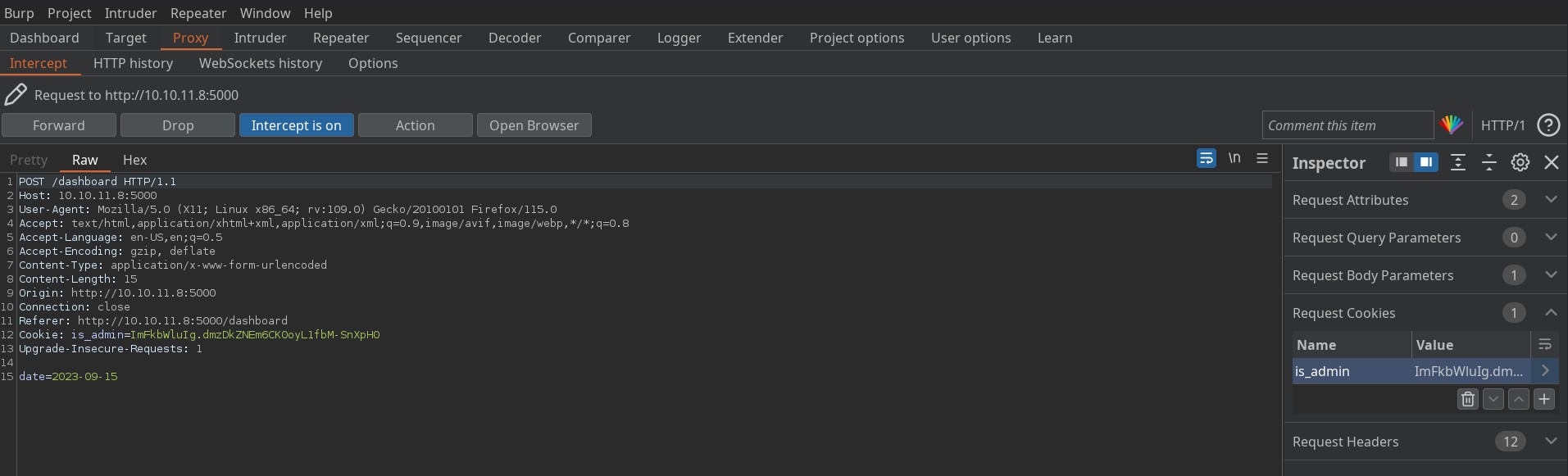The width and height of the screenshot is (1568, 476).
Task: Delete the is_admin cookie with trash icon
Action: pos(1468,399)
